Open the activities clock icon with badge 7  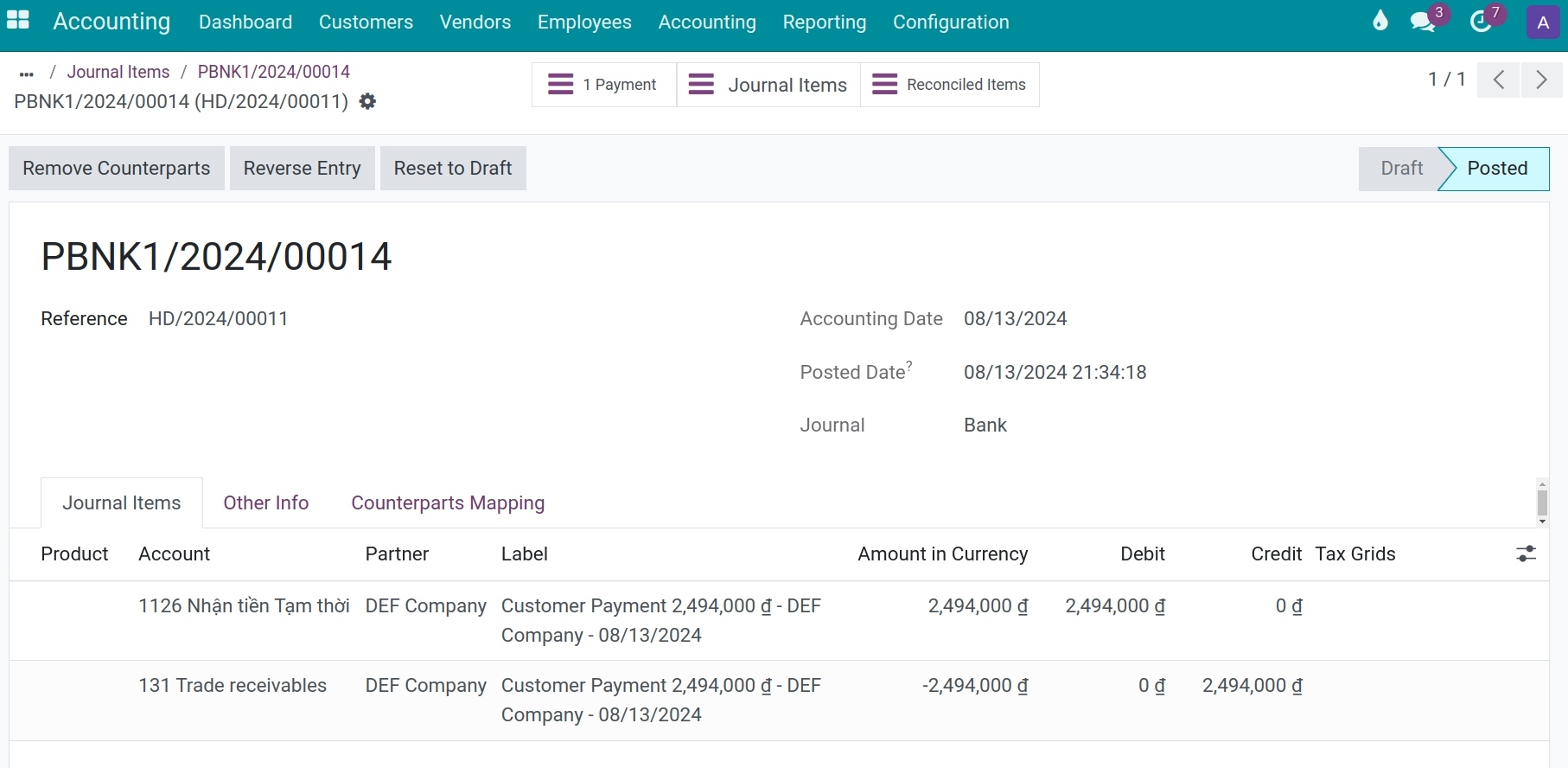click(1482, 22)
